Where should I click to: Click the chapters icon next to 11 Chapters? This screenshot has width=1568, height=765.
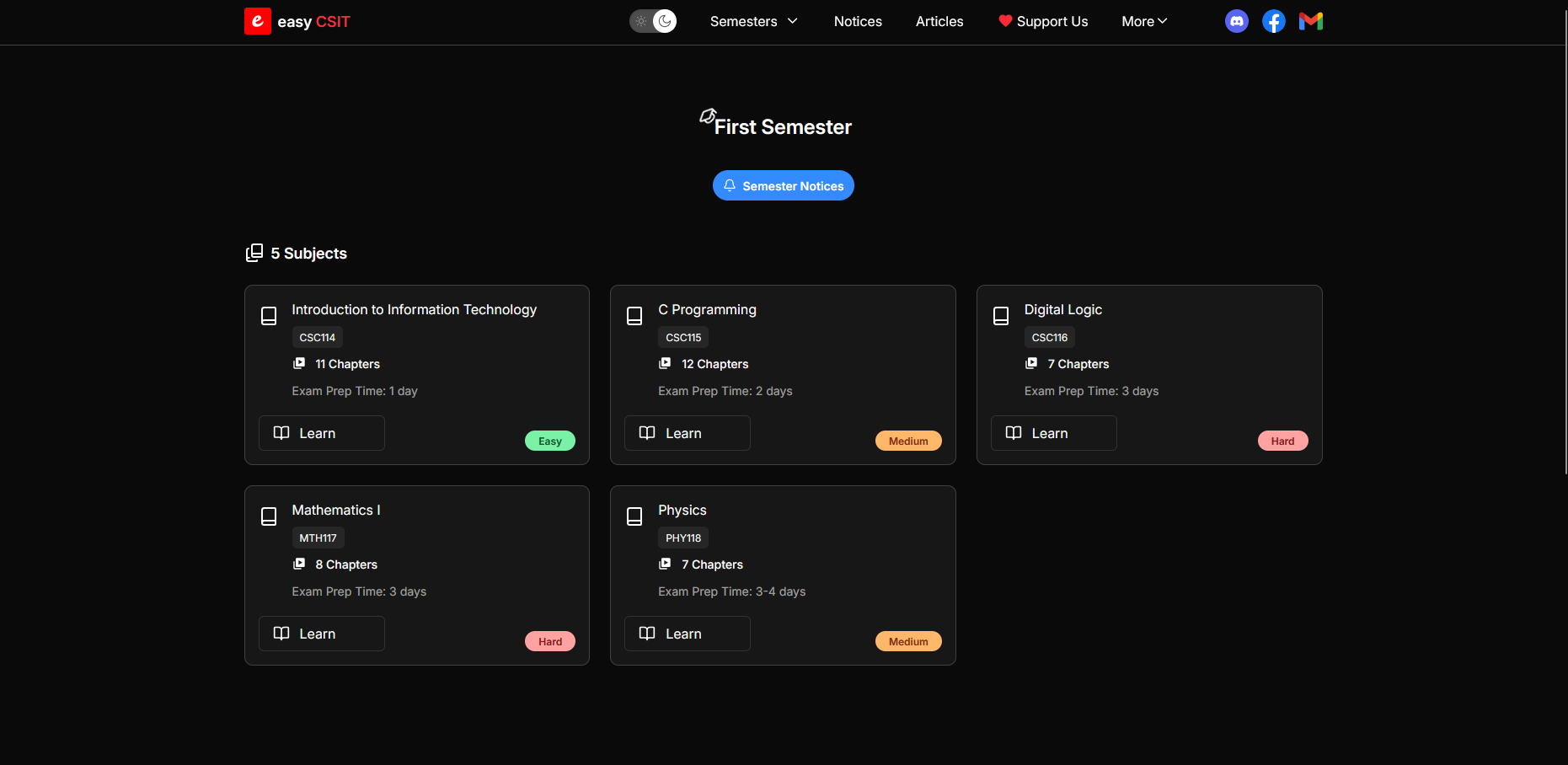(x=299, y=363)
